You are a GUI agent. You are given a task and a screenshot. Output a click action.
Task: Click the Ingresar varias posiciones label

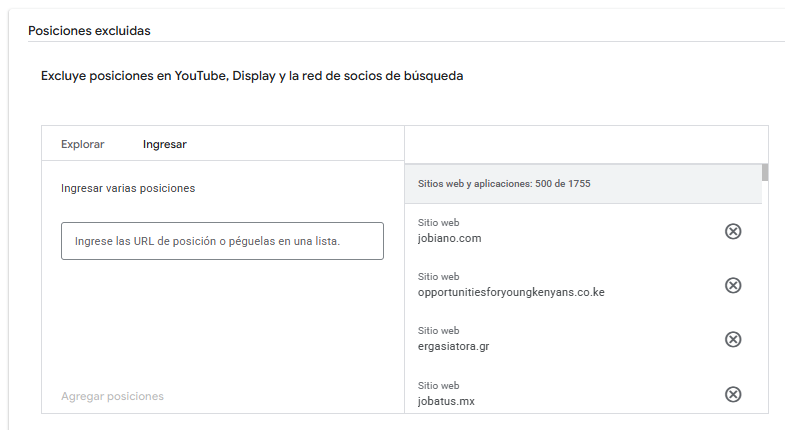[128, 188]
